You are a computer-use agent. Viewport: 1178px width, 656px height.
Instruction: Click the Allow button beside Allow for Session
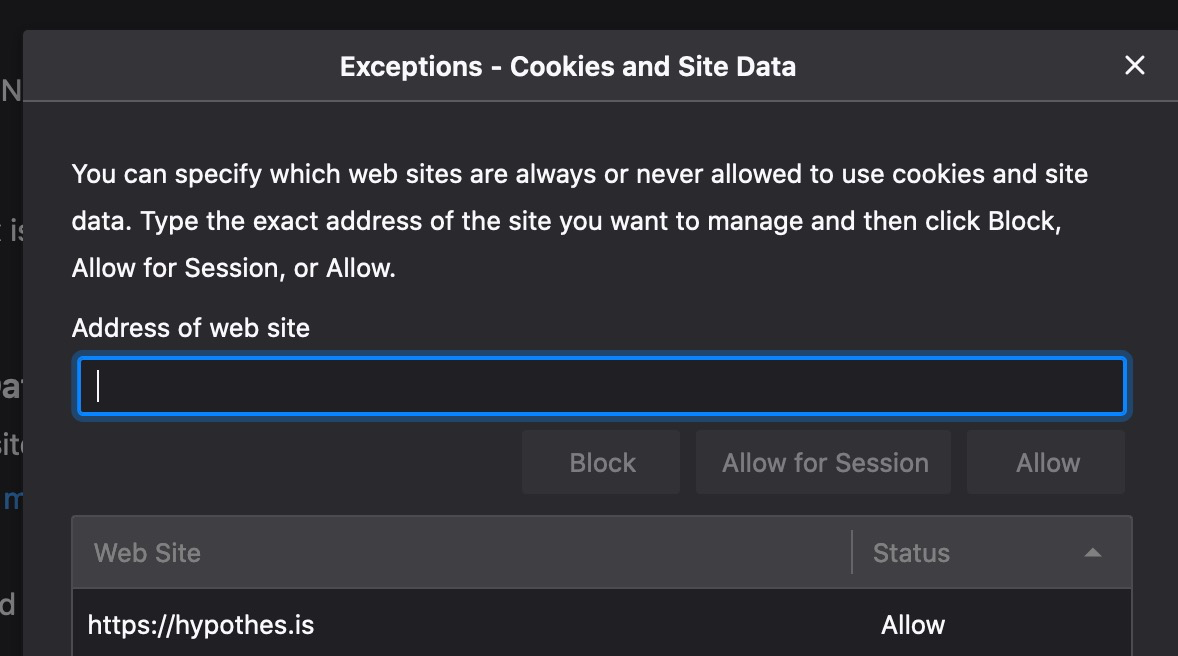point(1046,462)
